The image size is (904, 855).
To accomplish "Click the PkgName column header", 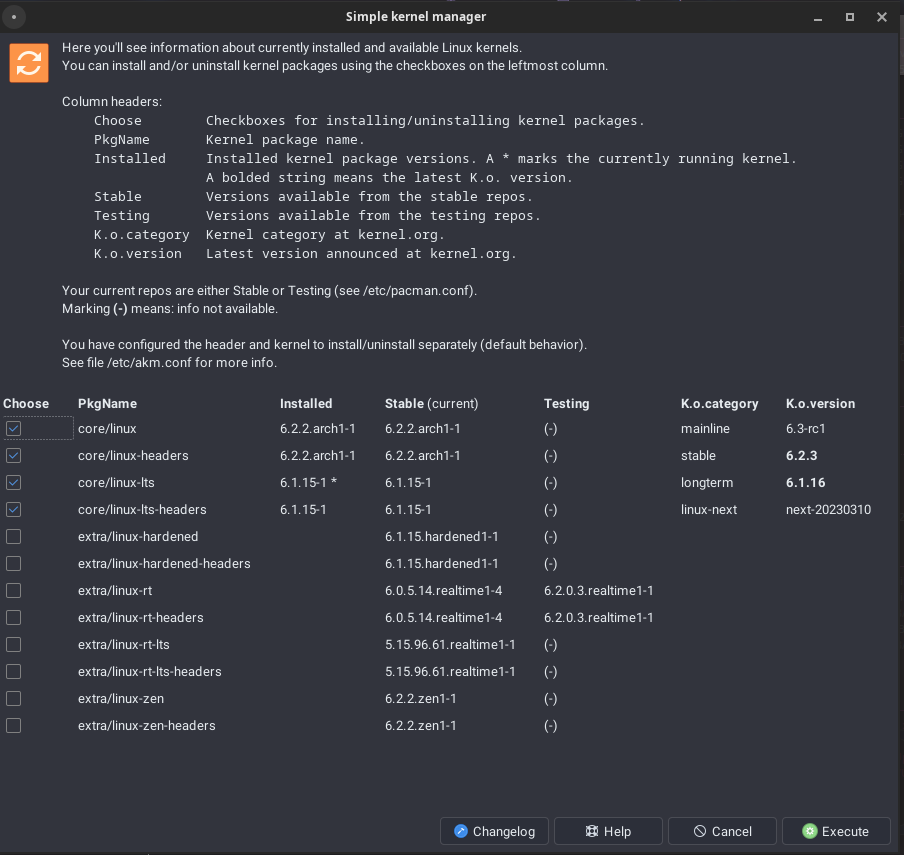I will coord(107,404).
